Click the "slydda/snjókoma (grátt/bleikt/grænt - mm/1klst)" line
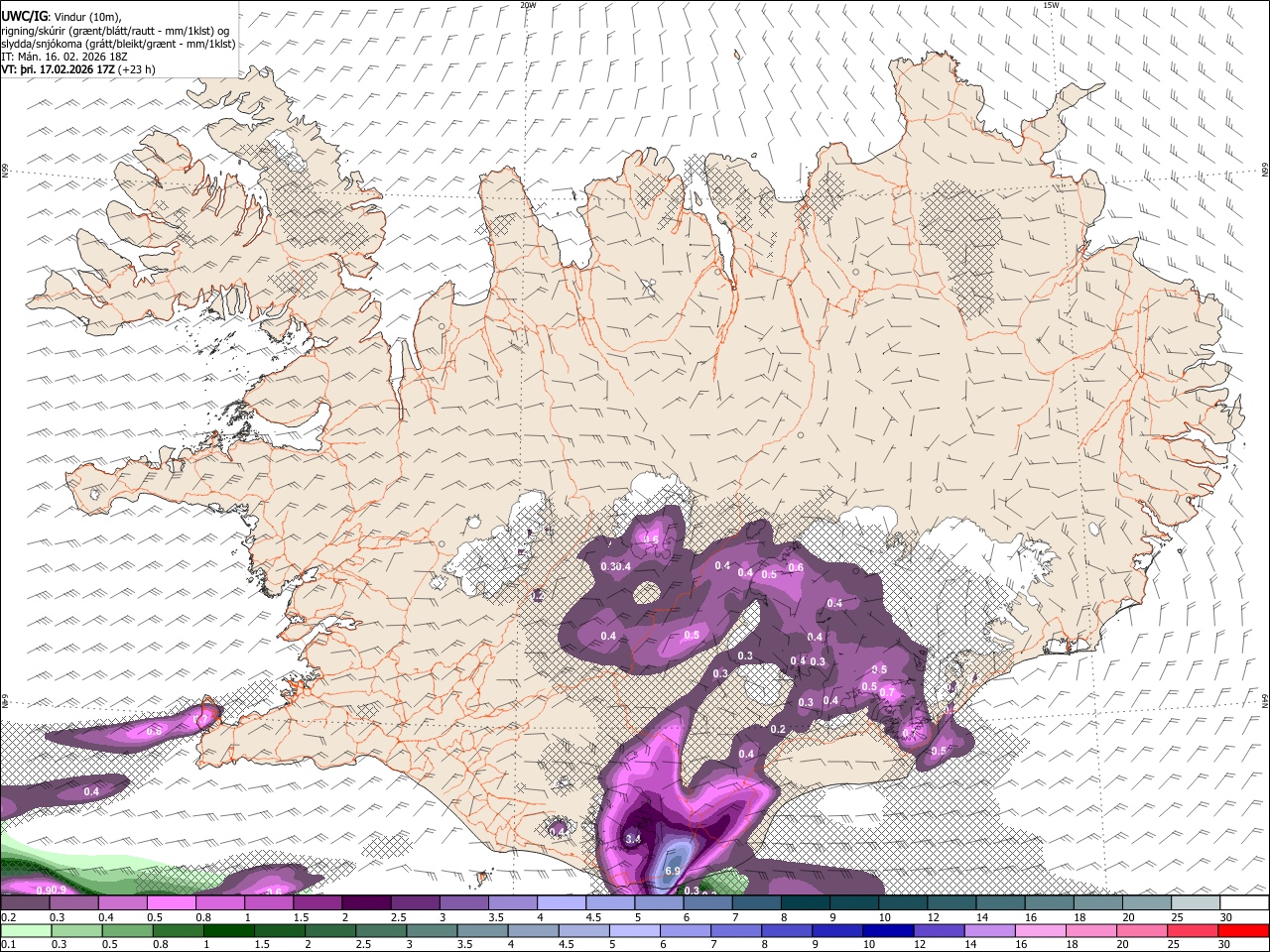This screenshot has height=952, width=1270. [x=118, y=44]
